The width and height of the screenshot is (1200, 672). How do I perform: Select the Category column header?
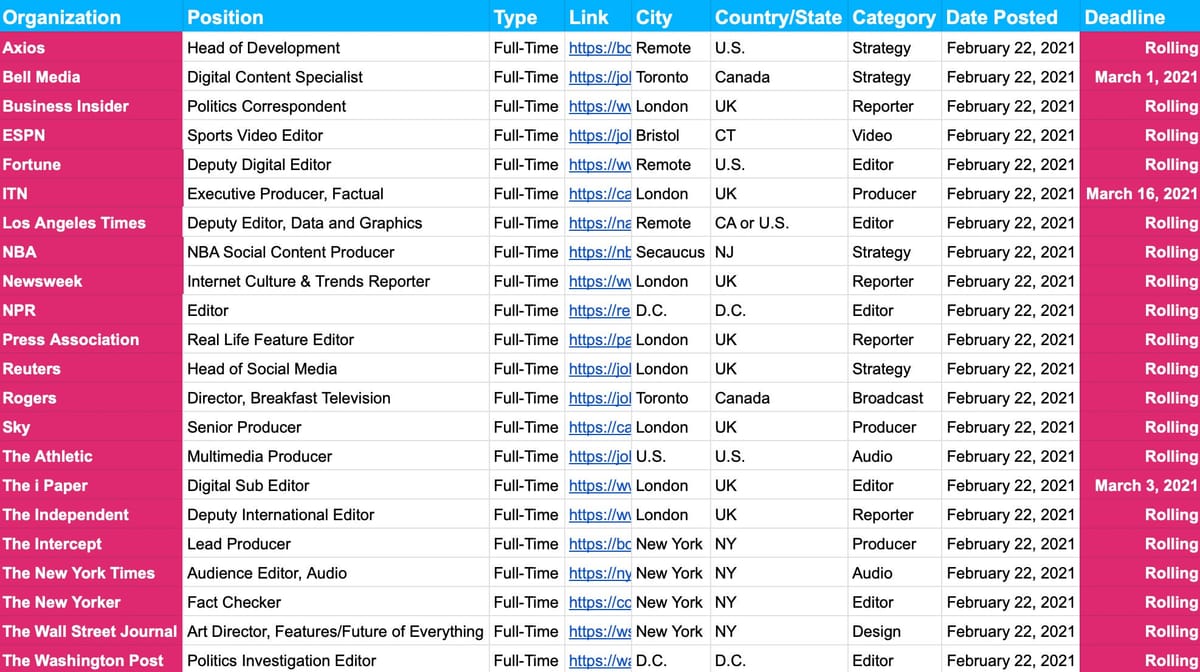point(893,17)
